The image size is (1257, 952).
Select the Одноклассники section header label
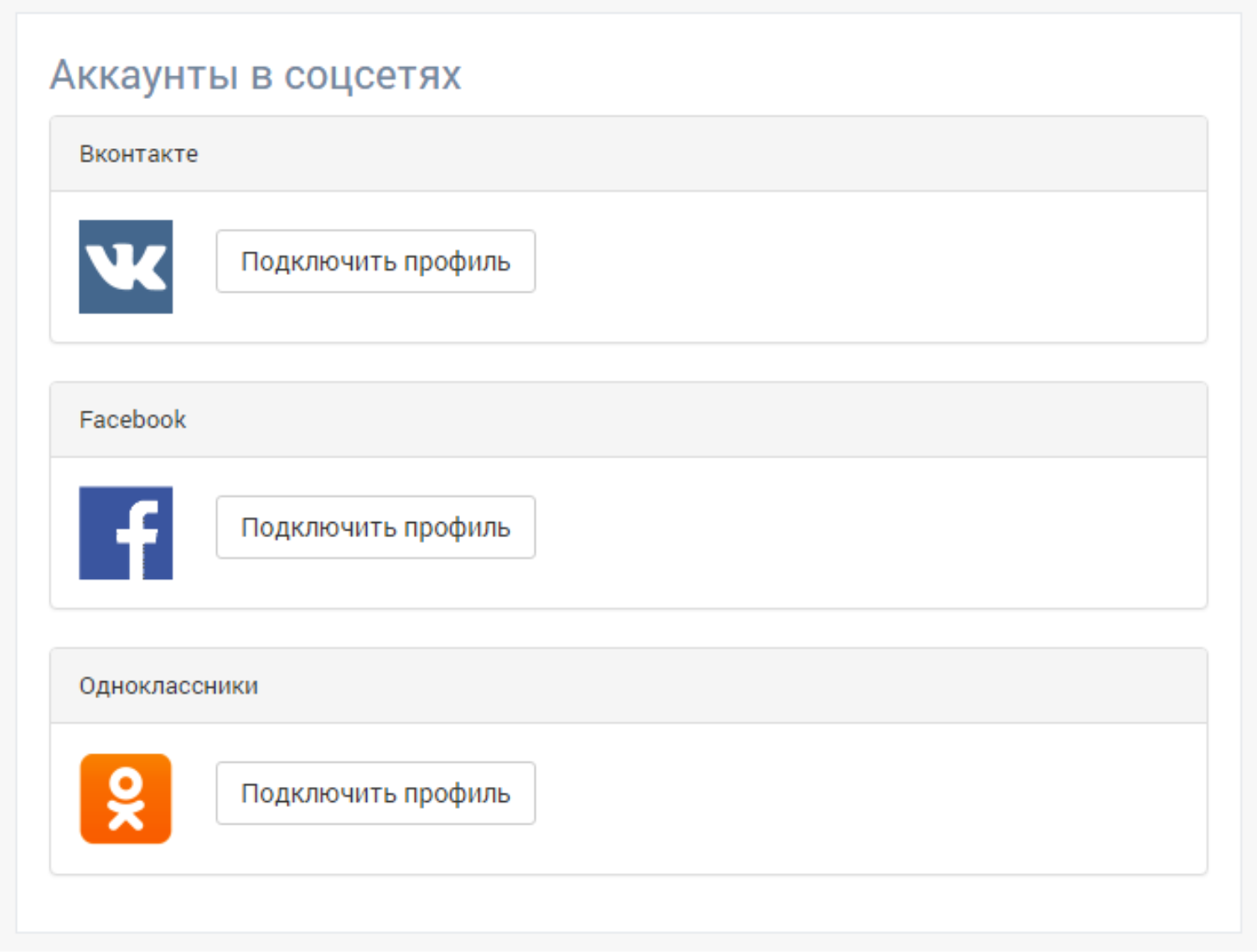[168, 686]
